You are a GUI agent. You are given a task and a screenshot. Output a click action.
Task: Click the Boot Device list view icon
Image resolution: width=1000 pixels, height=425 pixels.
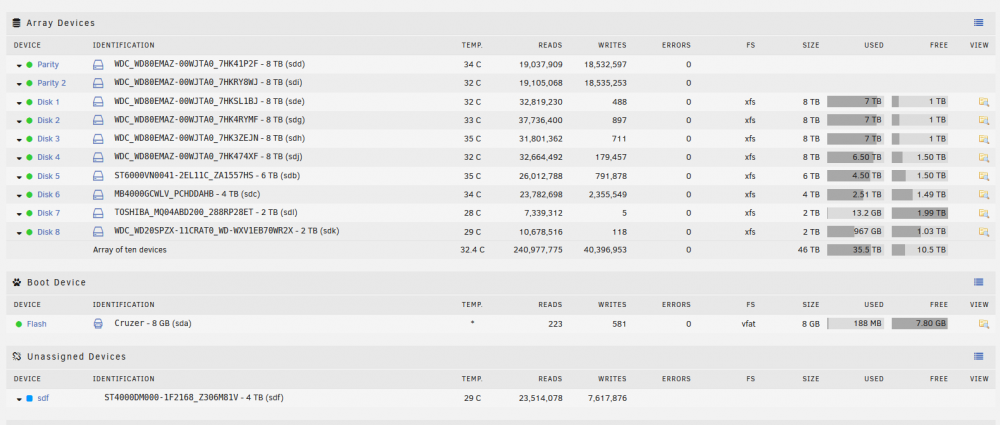pos(978,282)
